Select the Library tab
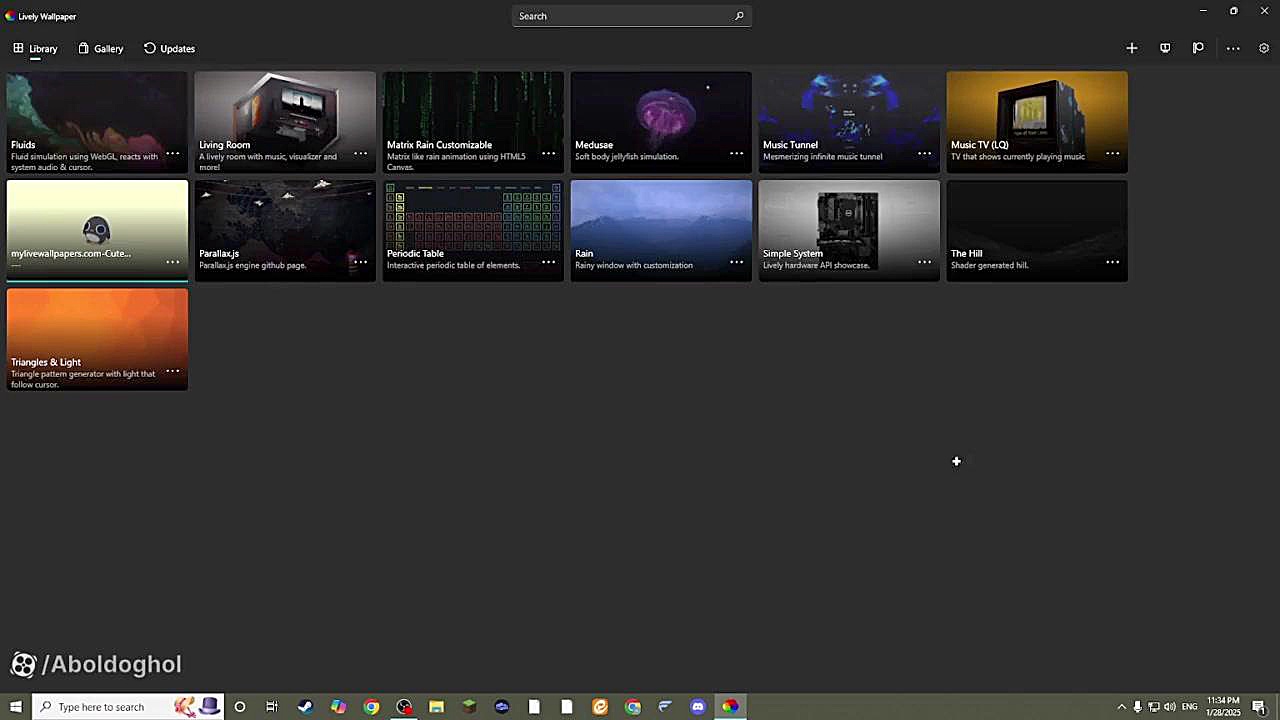This screenshot has height=720, width=1280. tap(35, 48)
